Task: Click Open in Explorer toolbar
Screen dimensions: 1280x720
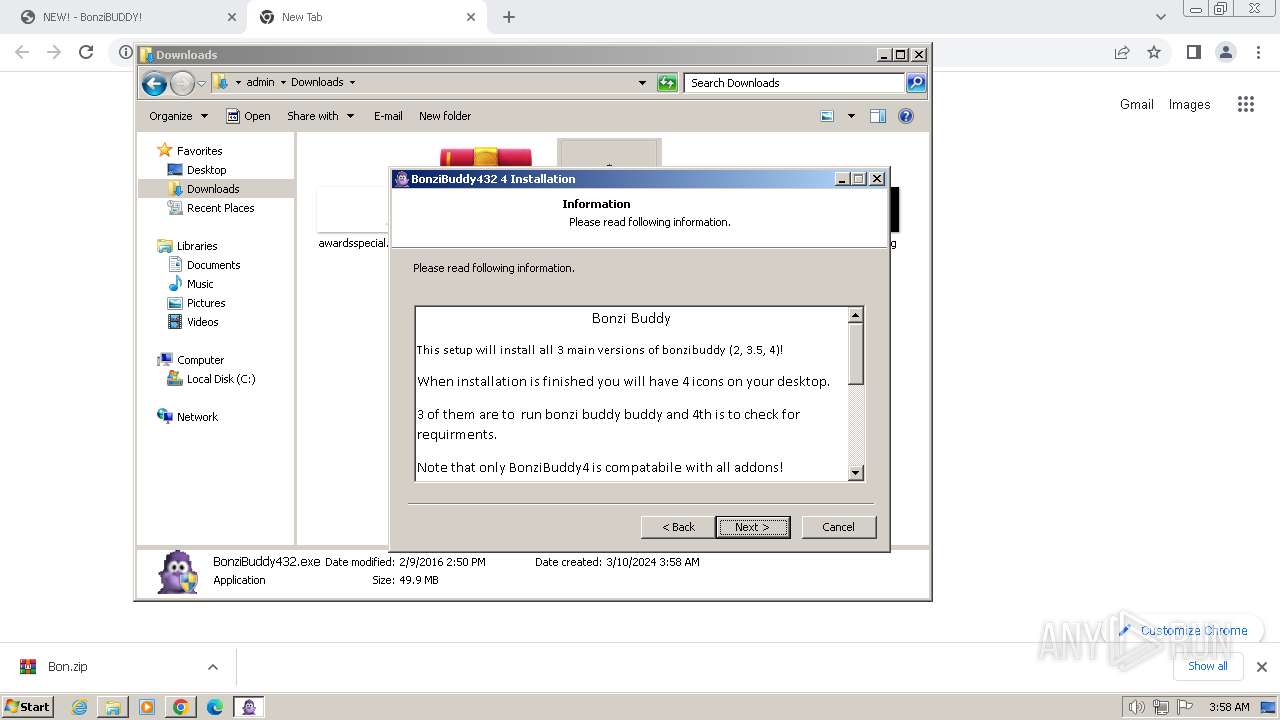Action: (x=248, y=116)
